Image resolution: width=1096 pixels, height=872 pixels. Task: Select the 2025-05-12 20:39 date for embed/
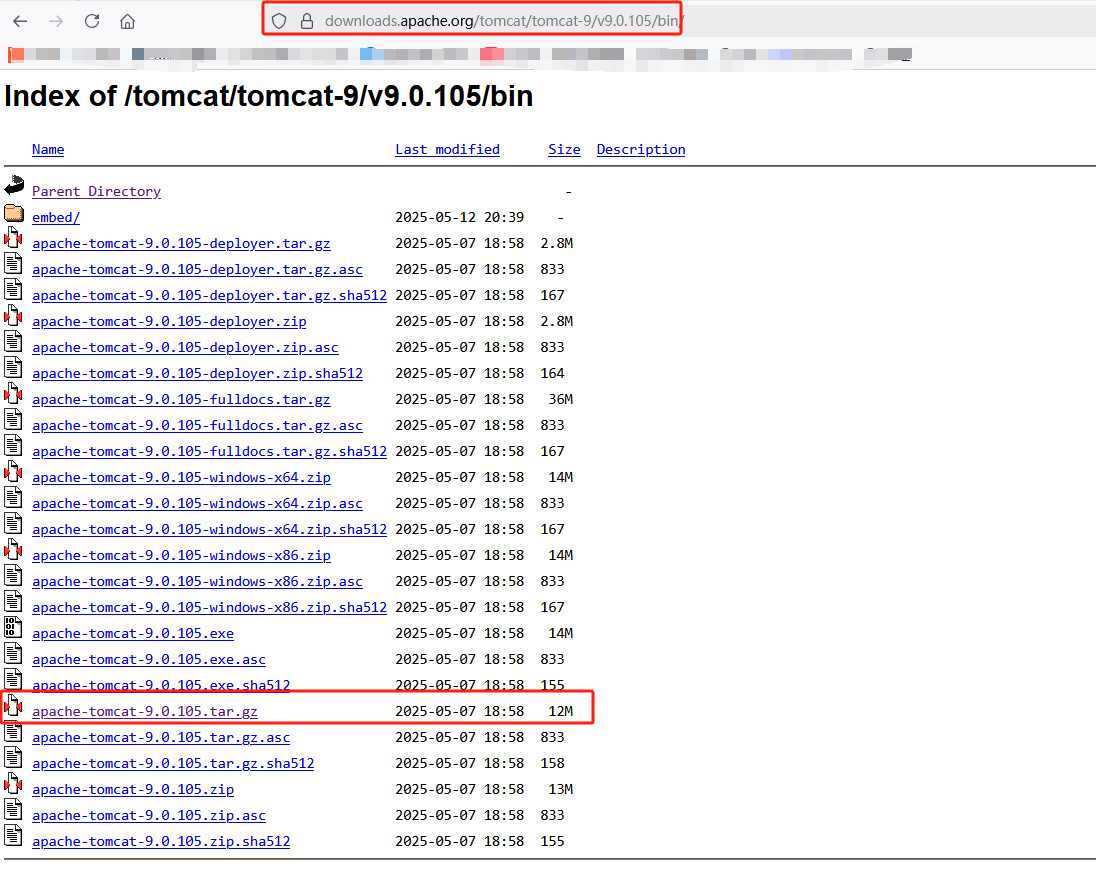(x=459, y=217)
